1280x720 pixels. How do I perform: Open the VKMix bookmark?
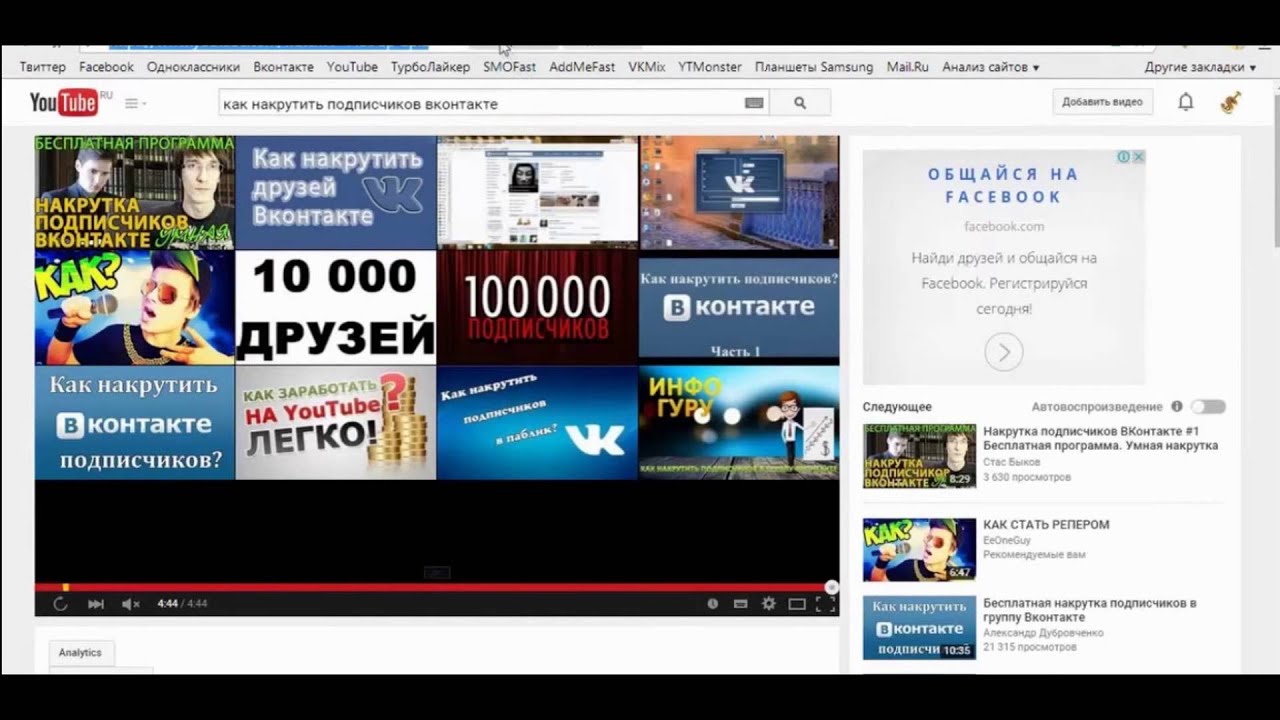coord(646,67)
